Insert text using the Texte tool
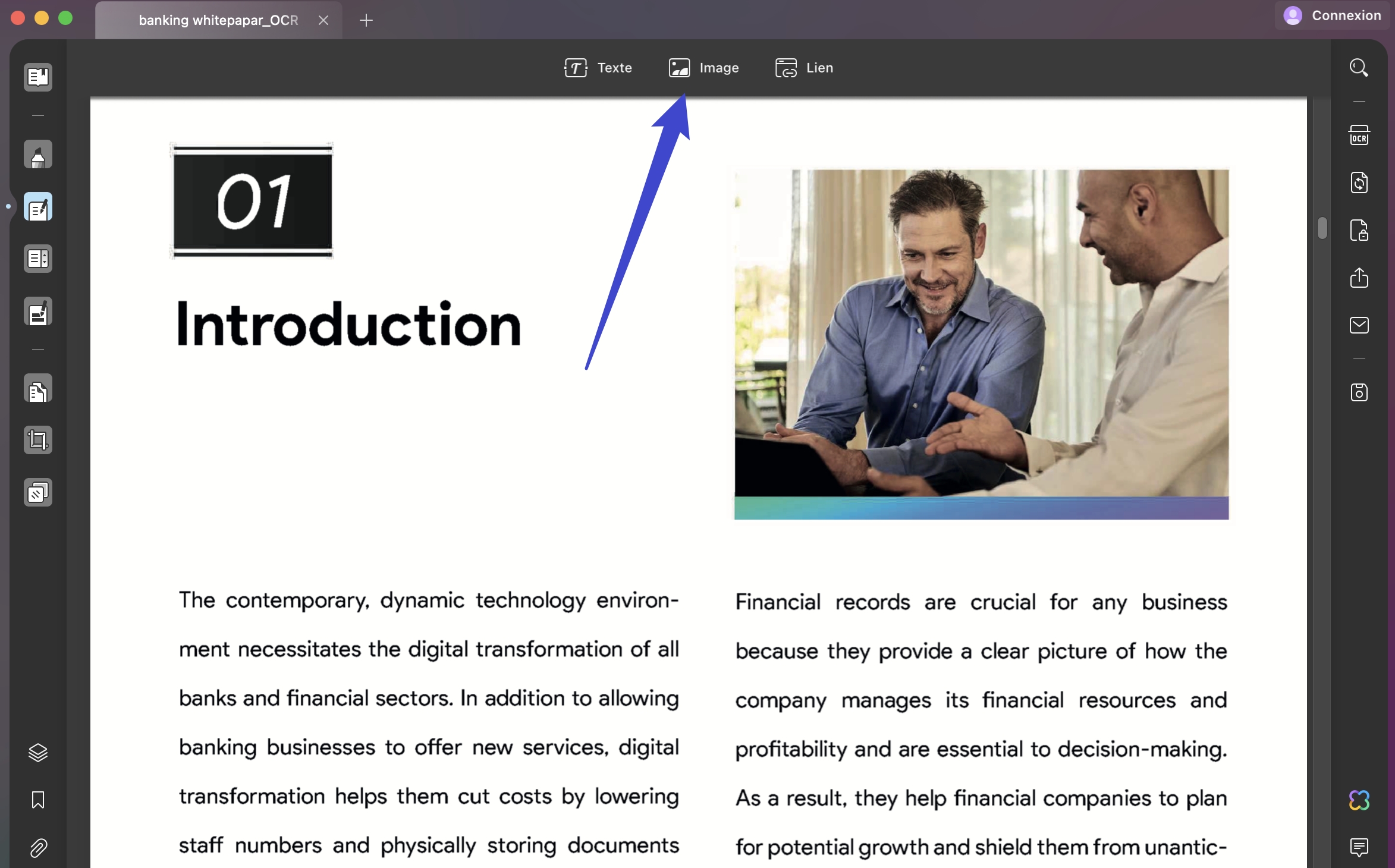 point(598,68)
